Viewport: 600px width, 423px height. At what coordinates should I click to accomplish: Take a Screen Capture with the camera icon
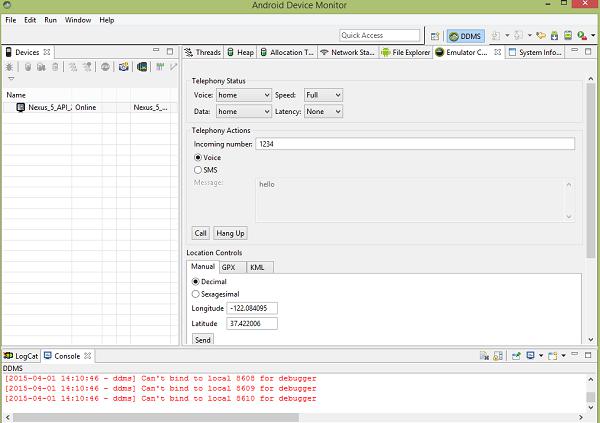[124, 67]
